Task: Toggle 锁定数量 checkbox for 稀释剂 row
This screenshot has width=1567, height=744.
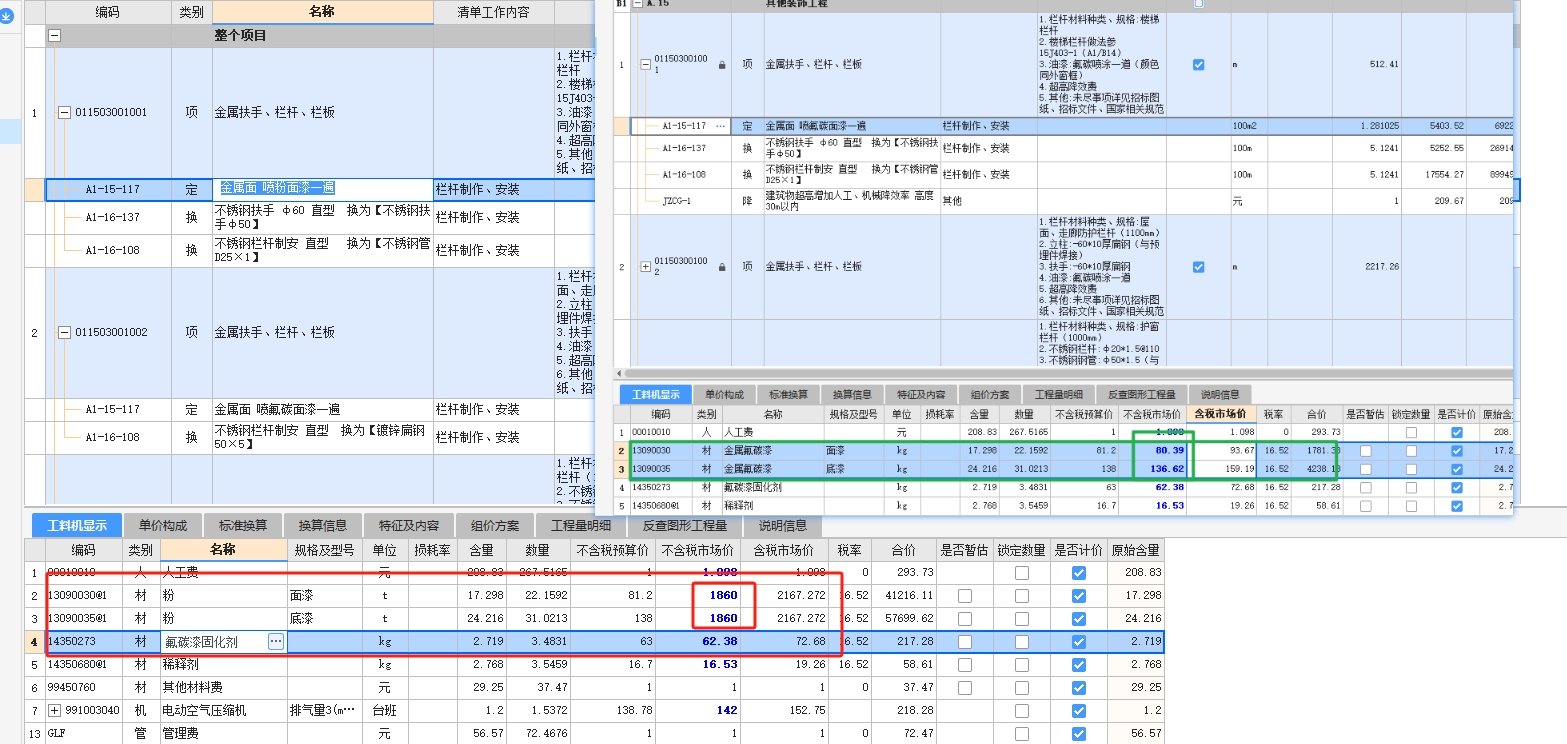Action: pos(1022,665)
